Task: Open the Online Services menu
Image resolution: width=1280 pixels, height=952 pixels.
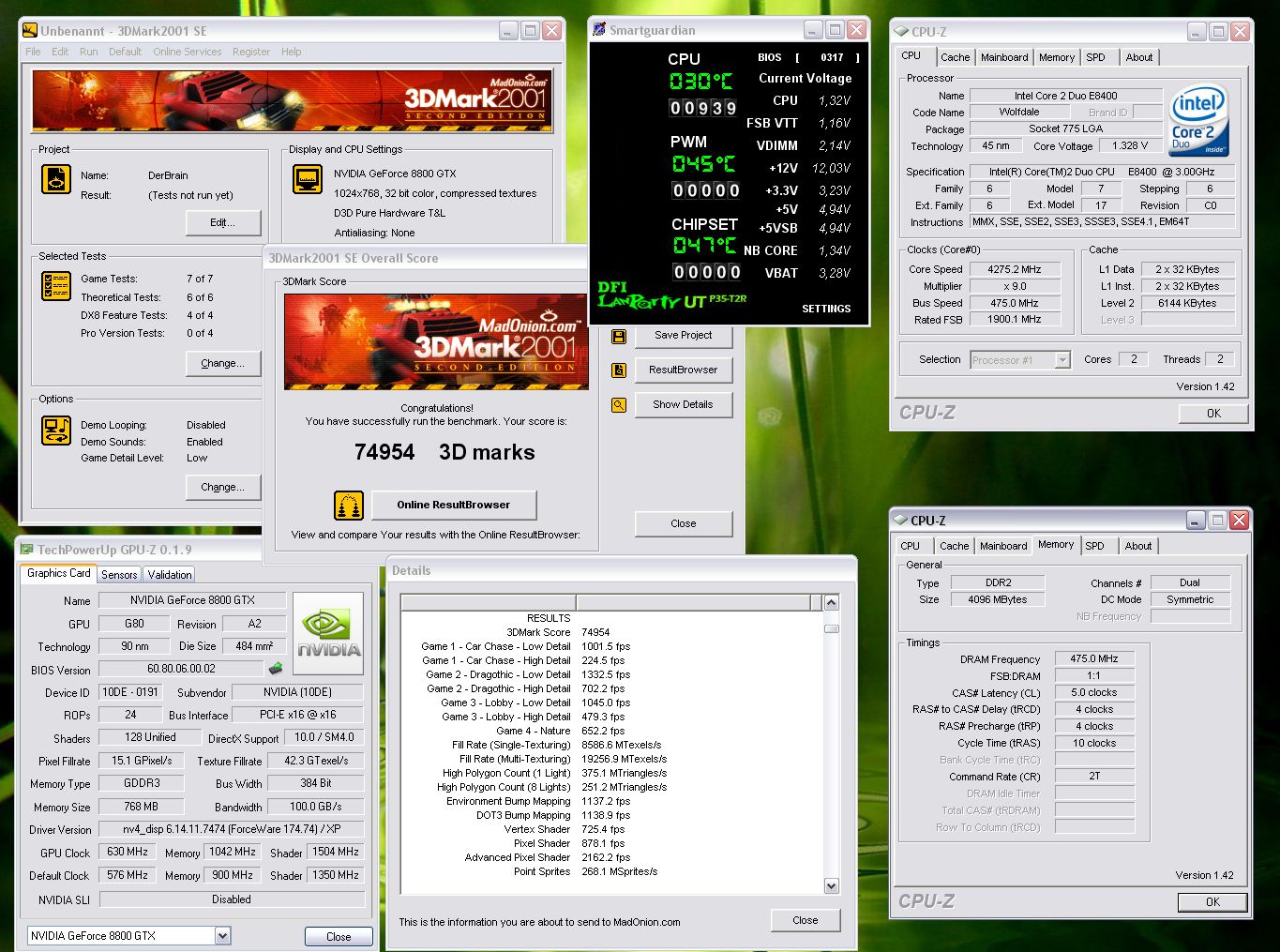Action: click(x=188, y=52)
